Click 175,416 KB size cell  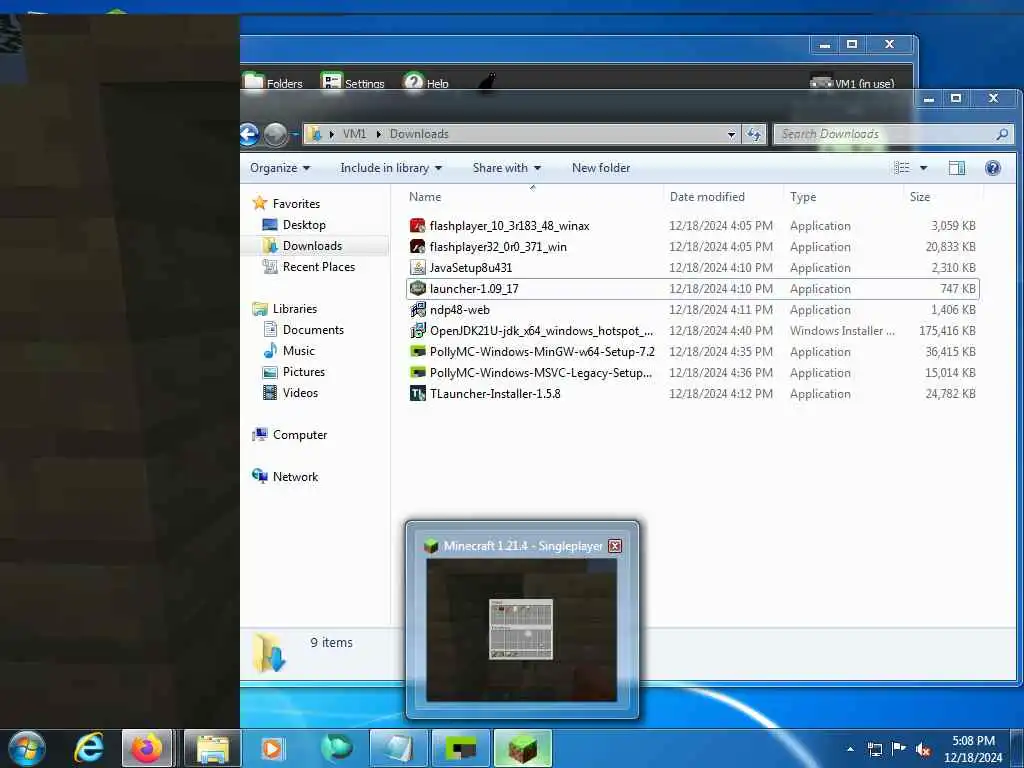947,330
